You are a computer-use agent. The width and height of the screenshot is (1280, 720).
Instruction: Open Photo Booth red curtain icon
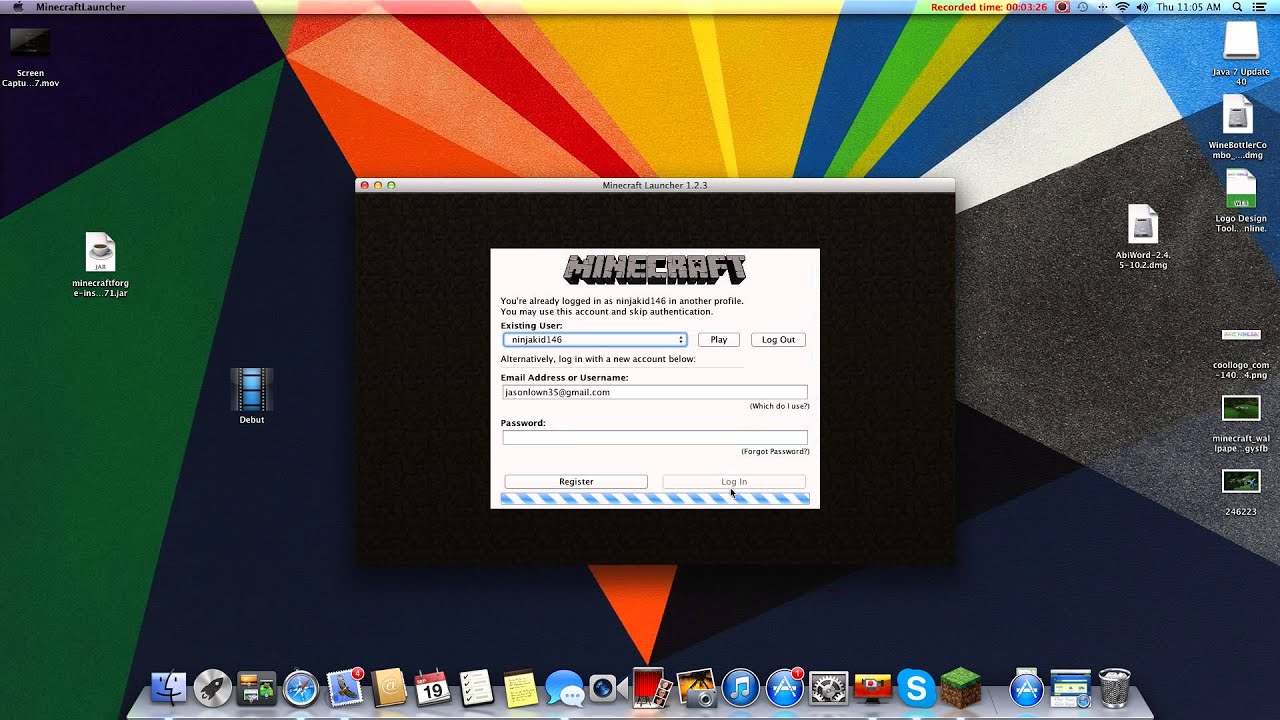651,689
